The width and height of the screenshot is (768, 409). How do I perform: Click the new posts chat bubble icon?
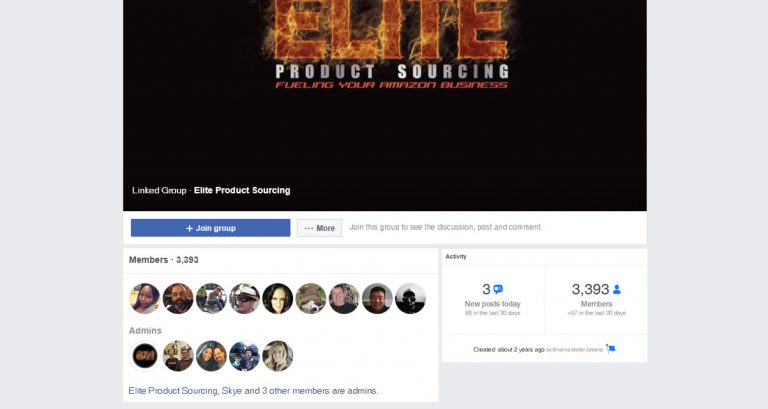tap(498, 289)
